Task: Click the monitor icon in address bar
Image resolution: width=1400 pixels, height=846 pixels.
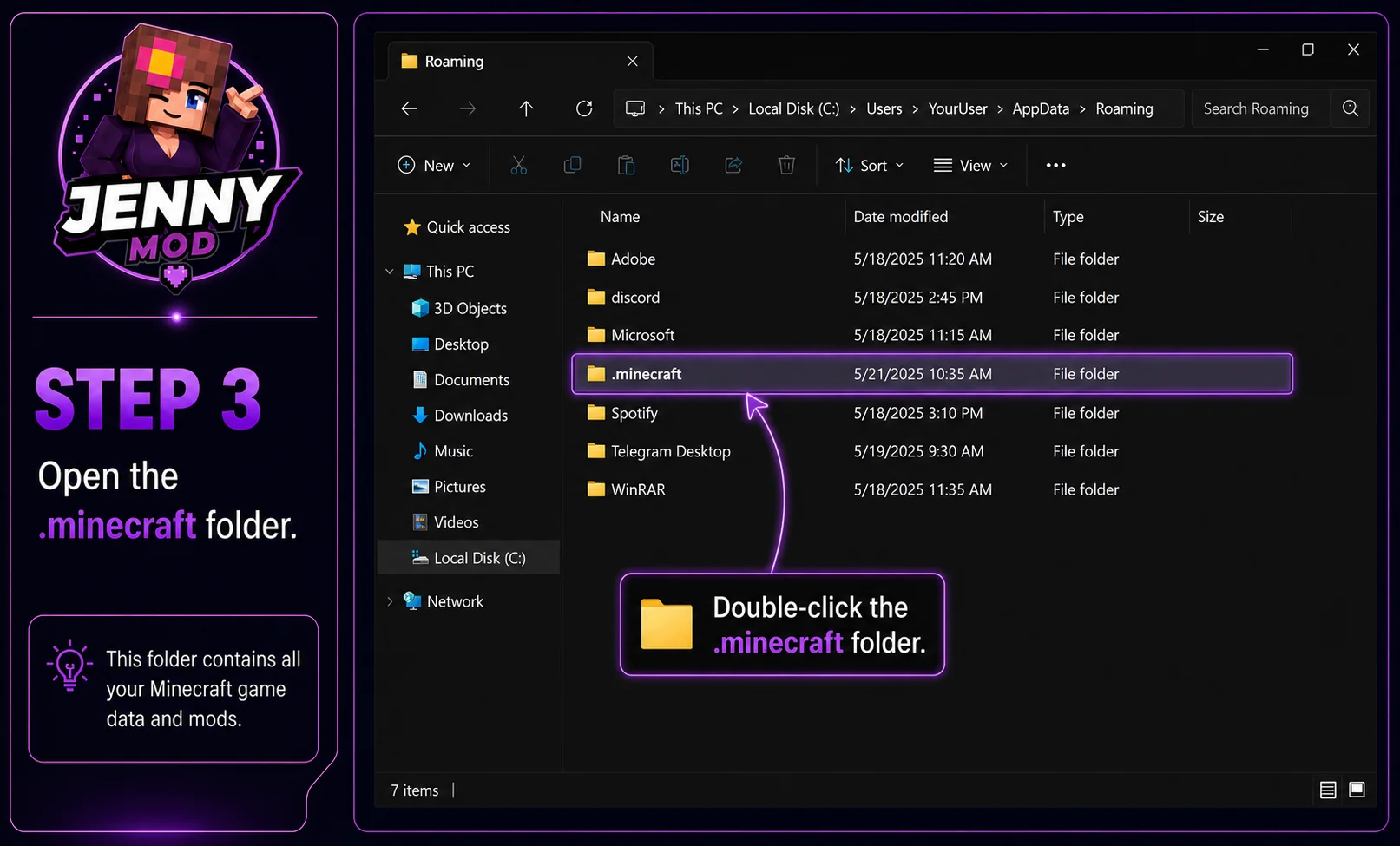Action: [635, 108]
